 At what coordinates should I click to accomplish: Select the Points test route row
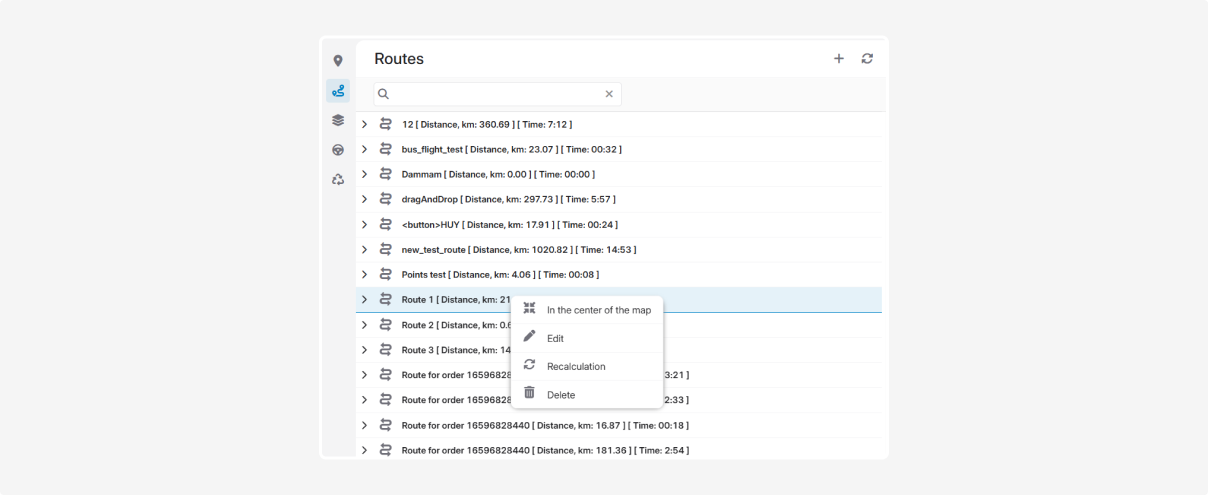click(x=500, y=274)
